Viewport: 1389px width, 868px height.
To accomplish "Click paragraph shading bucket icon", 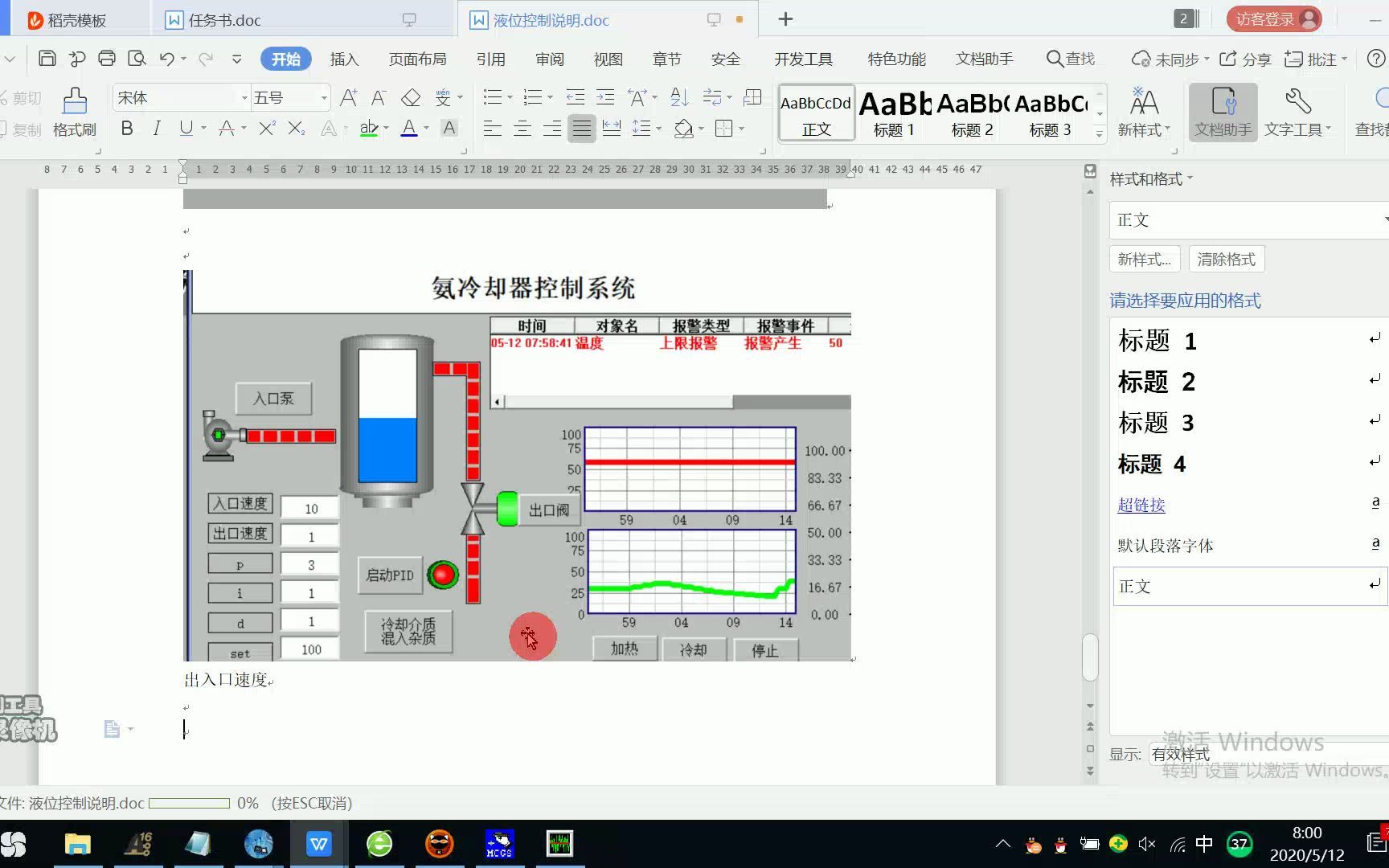I will pyautogui.click(x=684, y=129).
